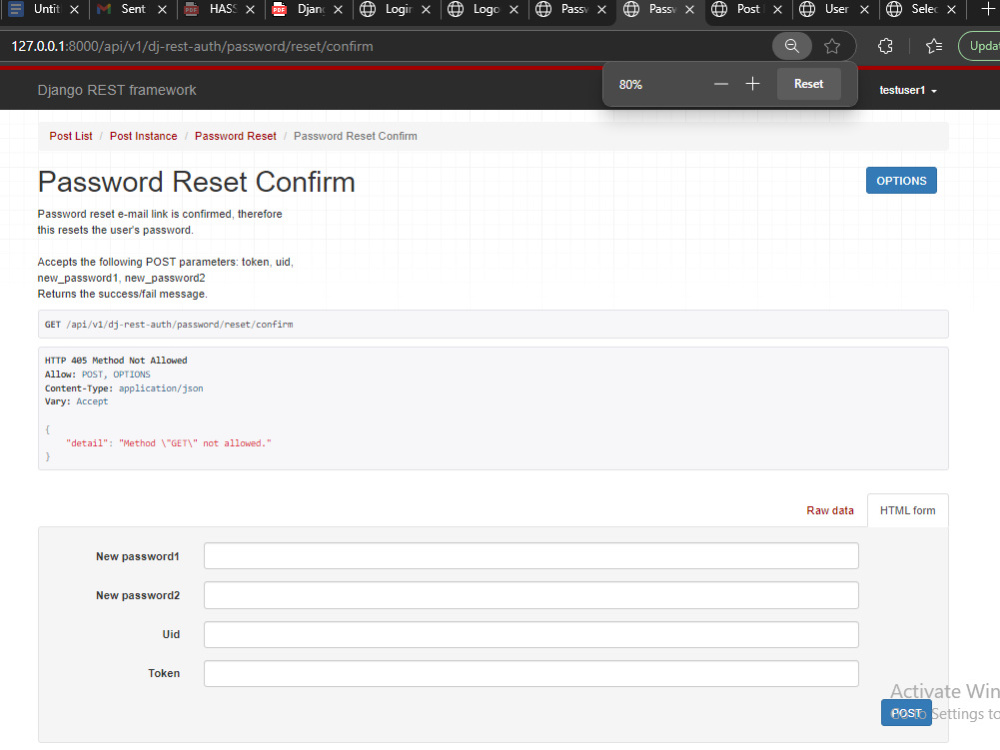Select 'Method "GET" not allowed.' detail text
Viewport: 1000px width, 750px height.
195,443
